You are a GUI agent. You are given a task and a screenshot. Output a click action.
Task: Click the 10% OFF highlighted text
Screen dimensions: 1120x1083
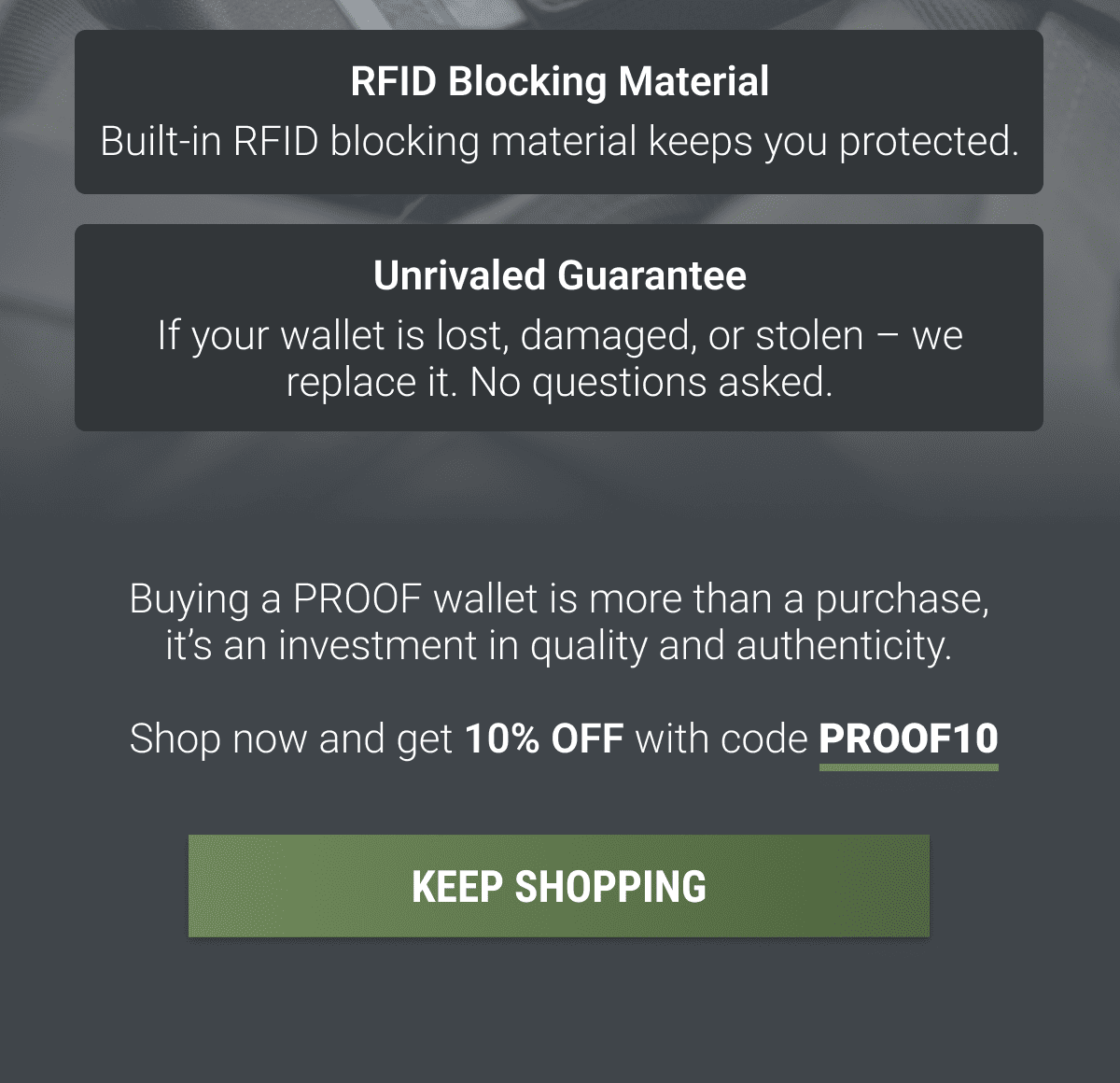pyautogui.click(x=545, y=738)
